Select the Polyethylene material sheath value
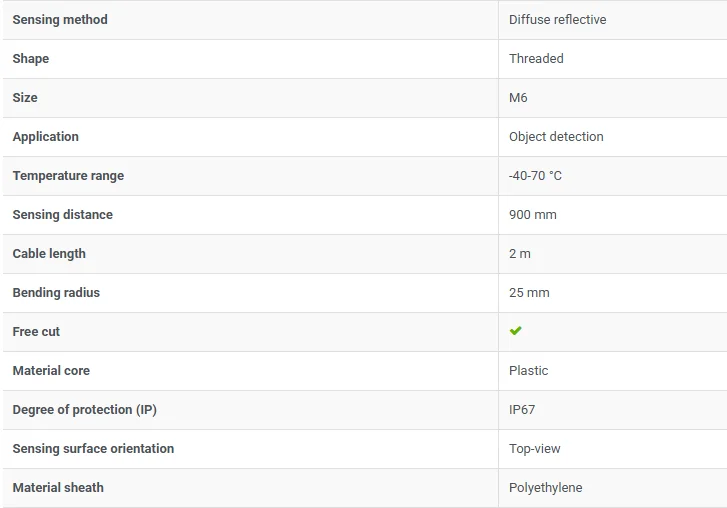 tap(545, 488)
